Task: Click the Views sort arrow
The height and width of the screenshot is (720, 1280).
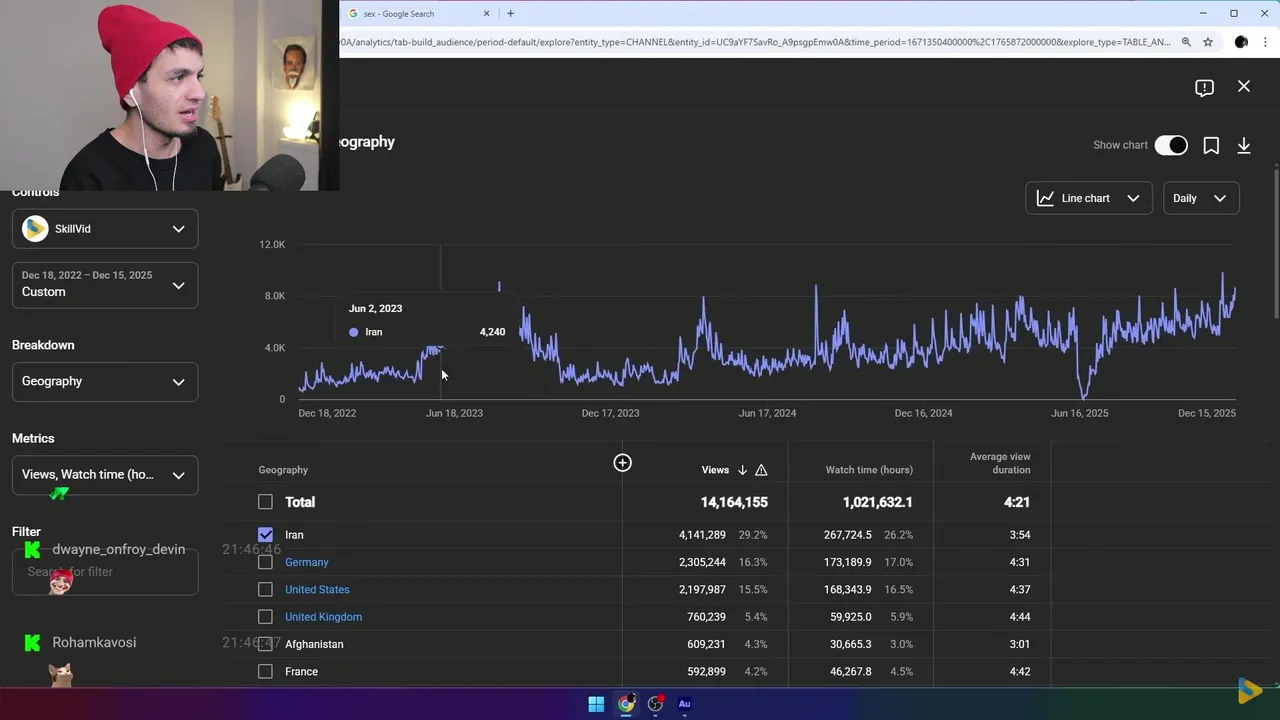Action: (x=742, y=470)
